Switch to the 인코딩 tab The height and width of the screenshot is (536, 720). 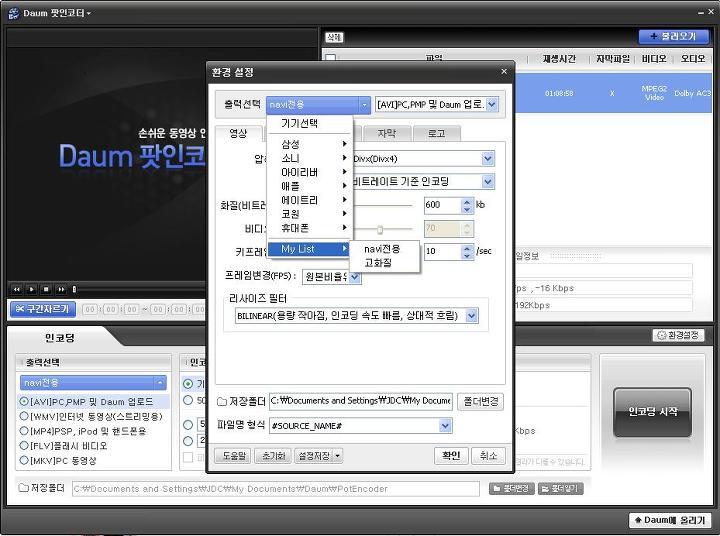[60, 338]
